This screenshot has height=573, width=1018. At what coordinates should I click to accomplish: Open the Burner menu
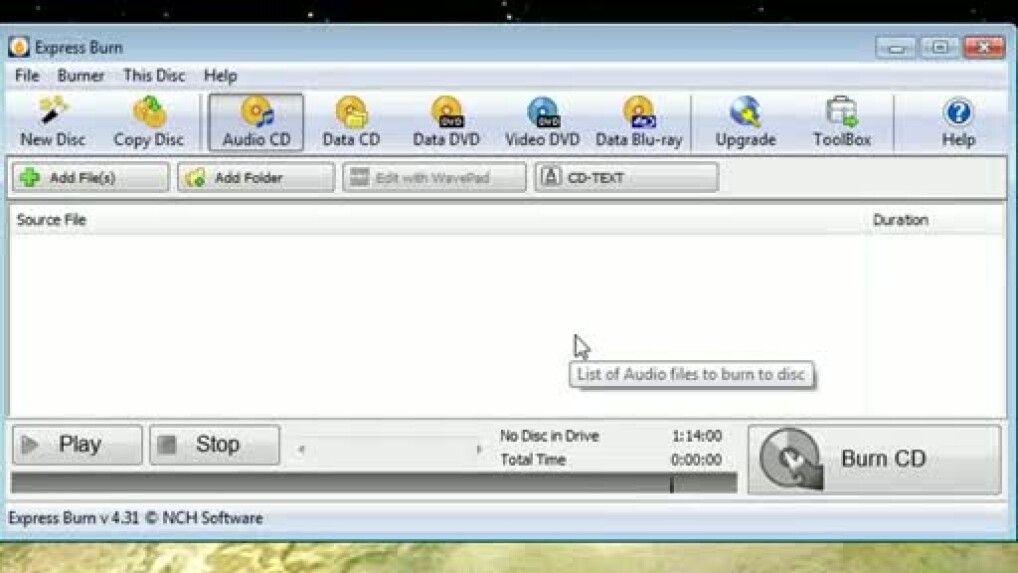pos(80,76)
